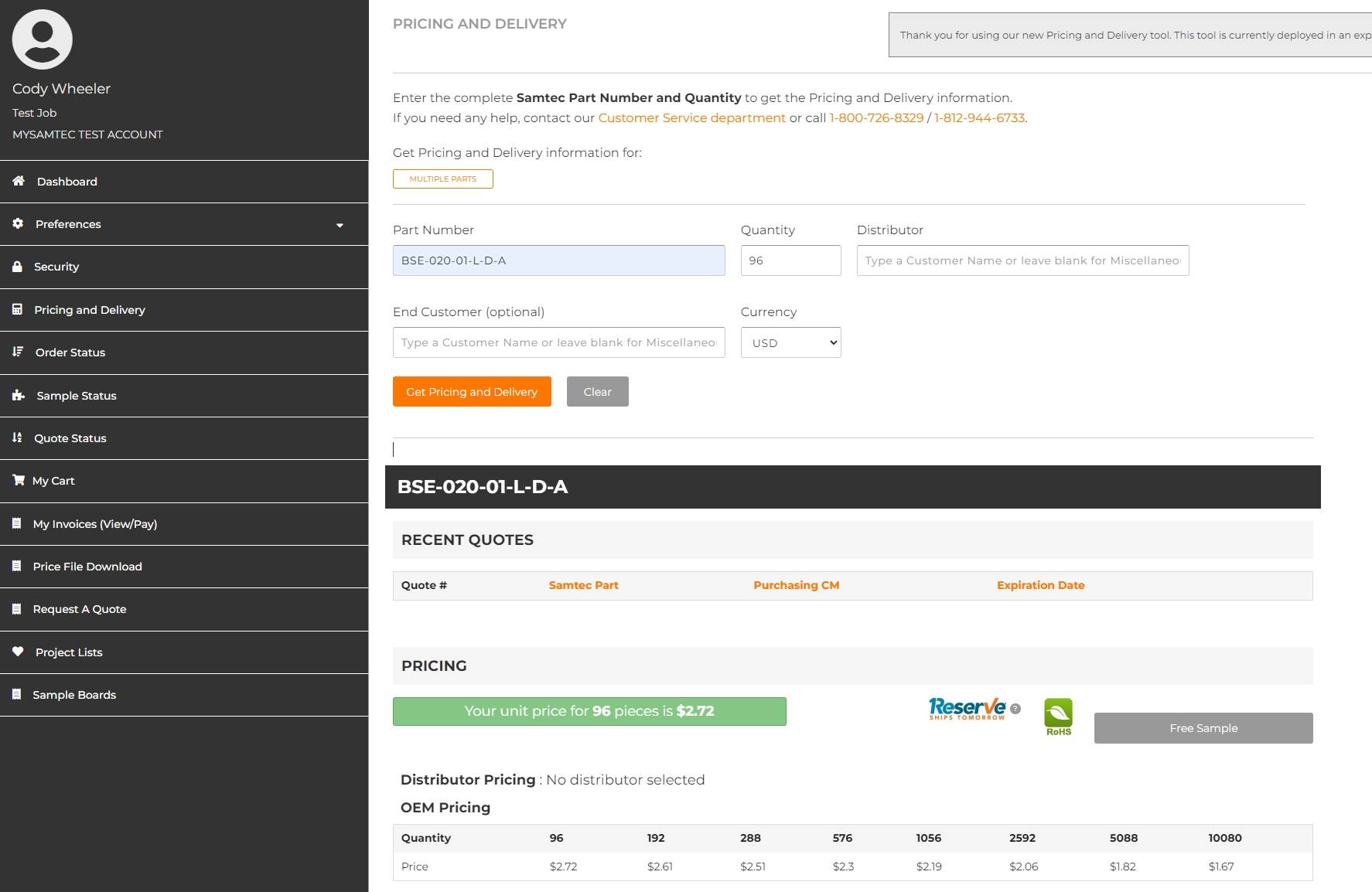This screenshot has width=1372, height=892.
Task: Click the $2.51 price cell
Action: tap(753, 866)
